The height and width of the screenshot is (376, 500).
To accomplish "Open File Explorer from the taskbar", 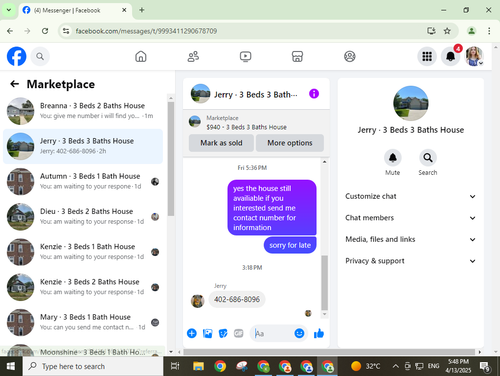I will (x=198, y=366).
